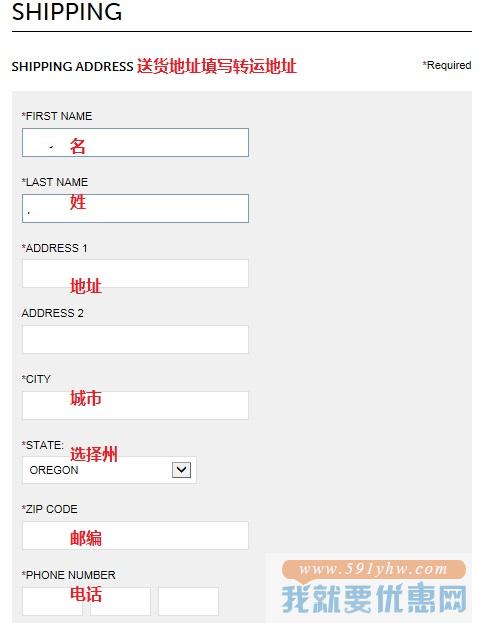
Task: Click the Last Name input field
Action: click(x=135, y=208)
